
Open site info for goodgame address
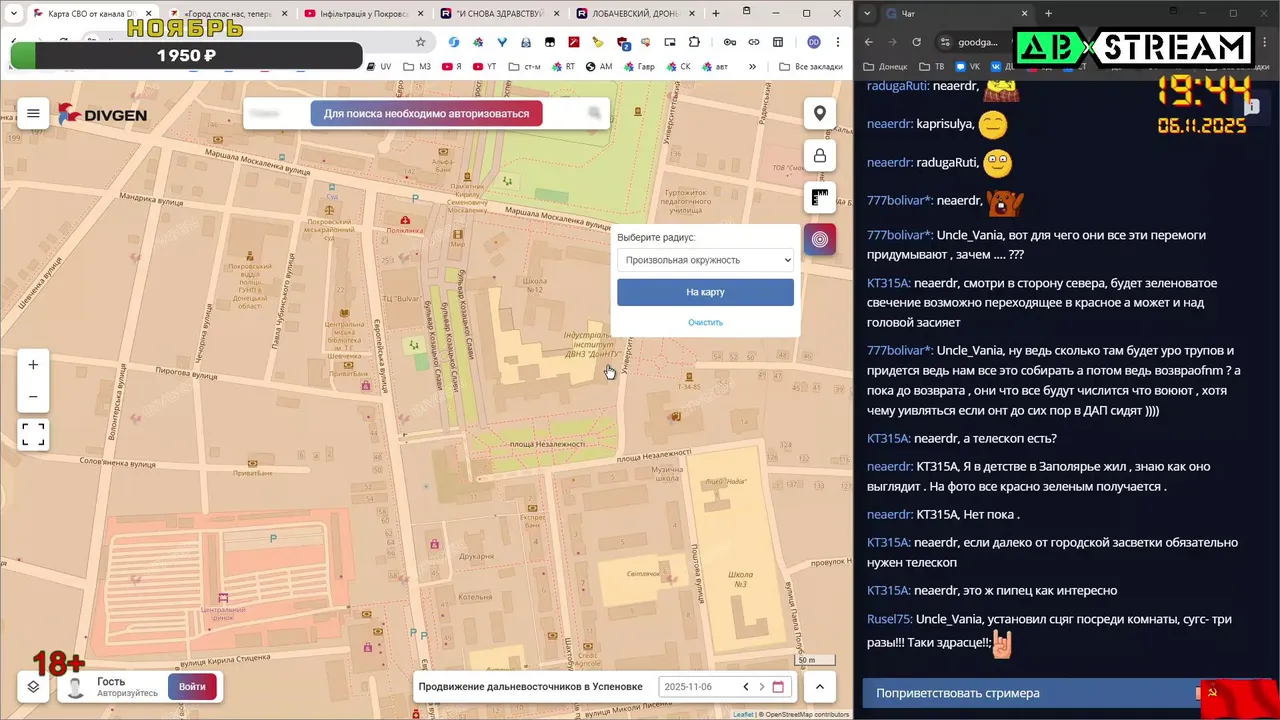945,42
